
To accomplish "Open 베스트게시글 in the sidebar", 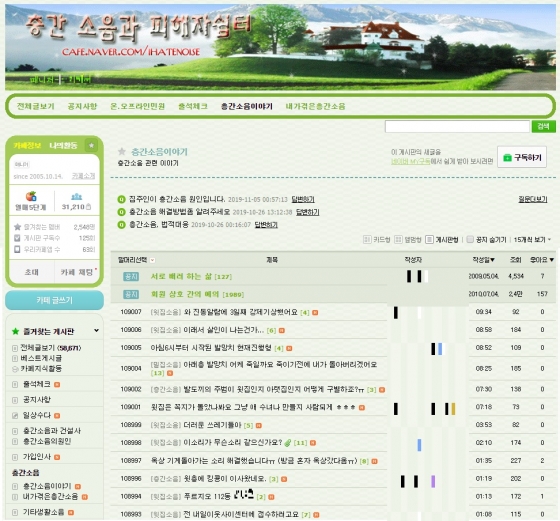I will click(x=41, y=358).
